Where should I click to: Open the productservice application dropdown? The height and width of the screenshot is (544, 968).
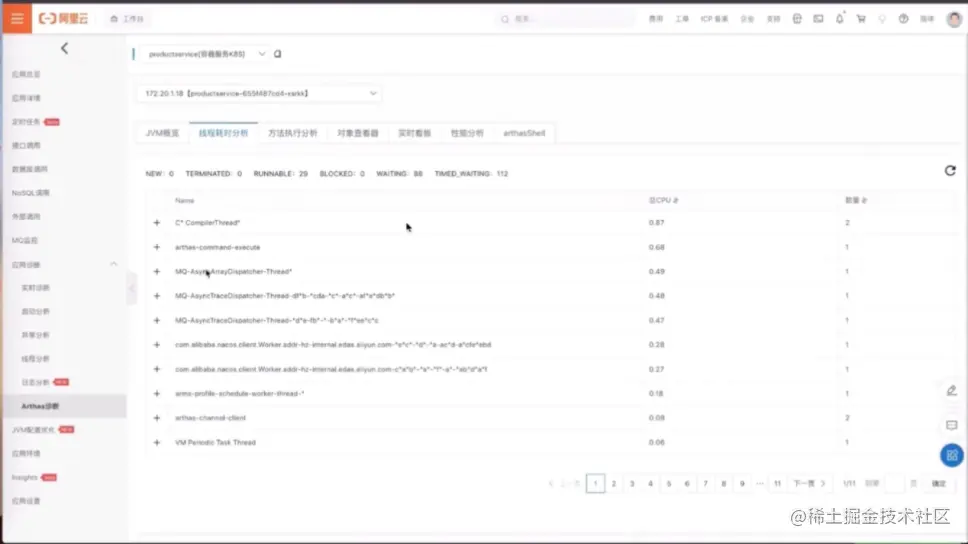point(204,54)
